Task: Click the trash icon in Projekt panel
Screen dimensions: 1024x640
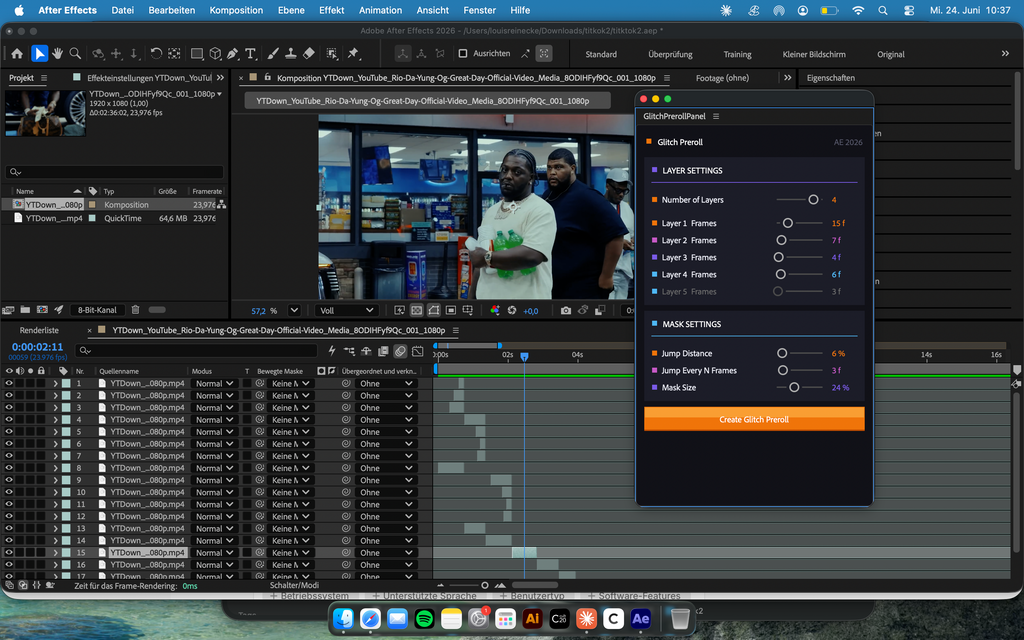Action: tap(135, 310)
